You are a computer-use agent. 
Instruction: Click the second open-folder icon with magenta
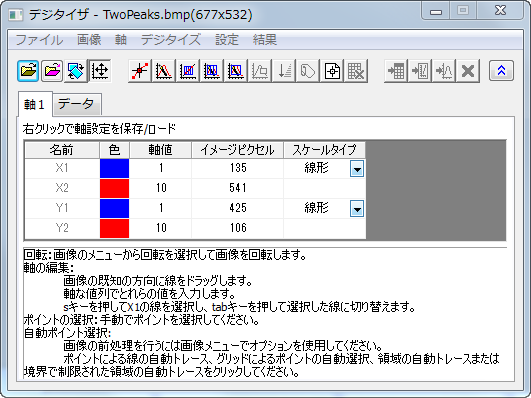(52, 71)
